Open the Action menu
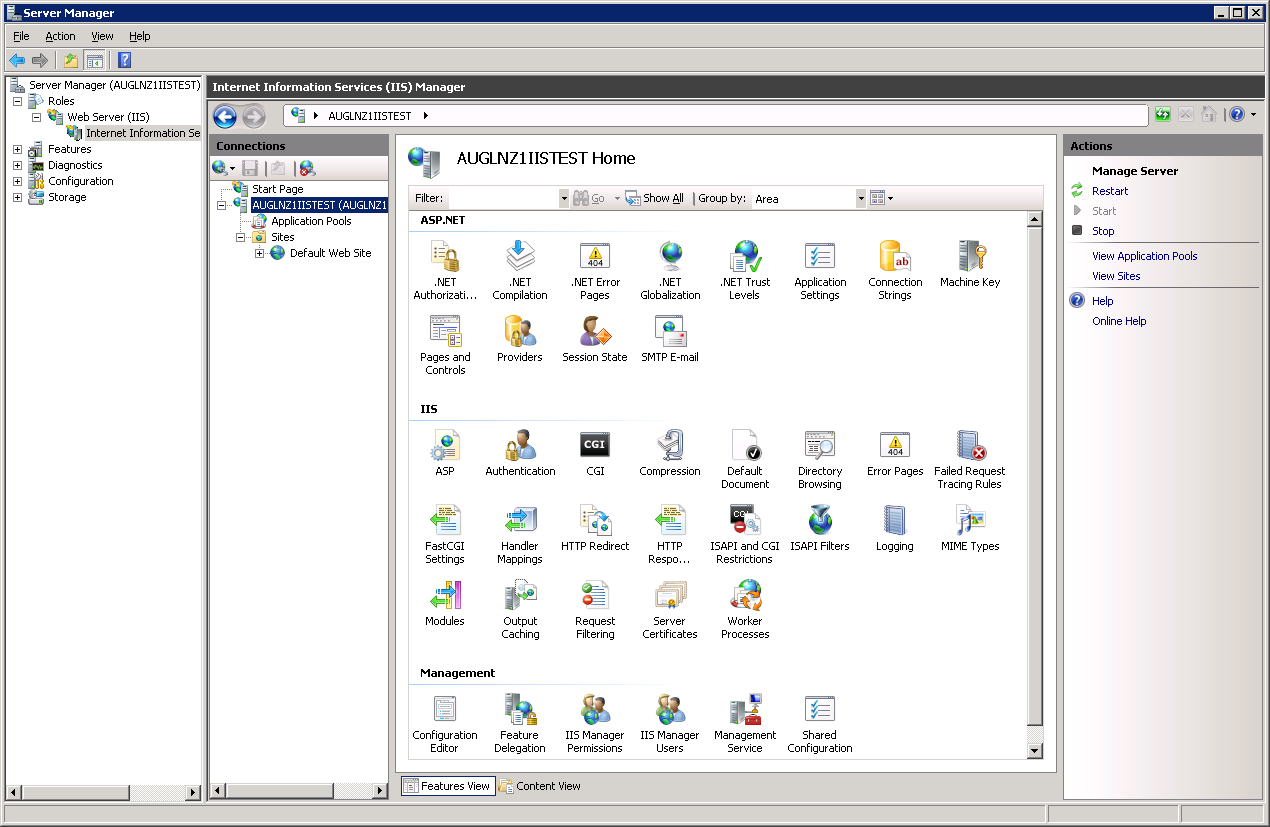Screen dimensions: 1270x827 click(x=60, y=36)
